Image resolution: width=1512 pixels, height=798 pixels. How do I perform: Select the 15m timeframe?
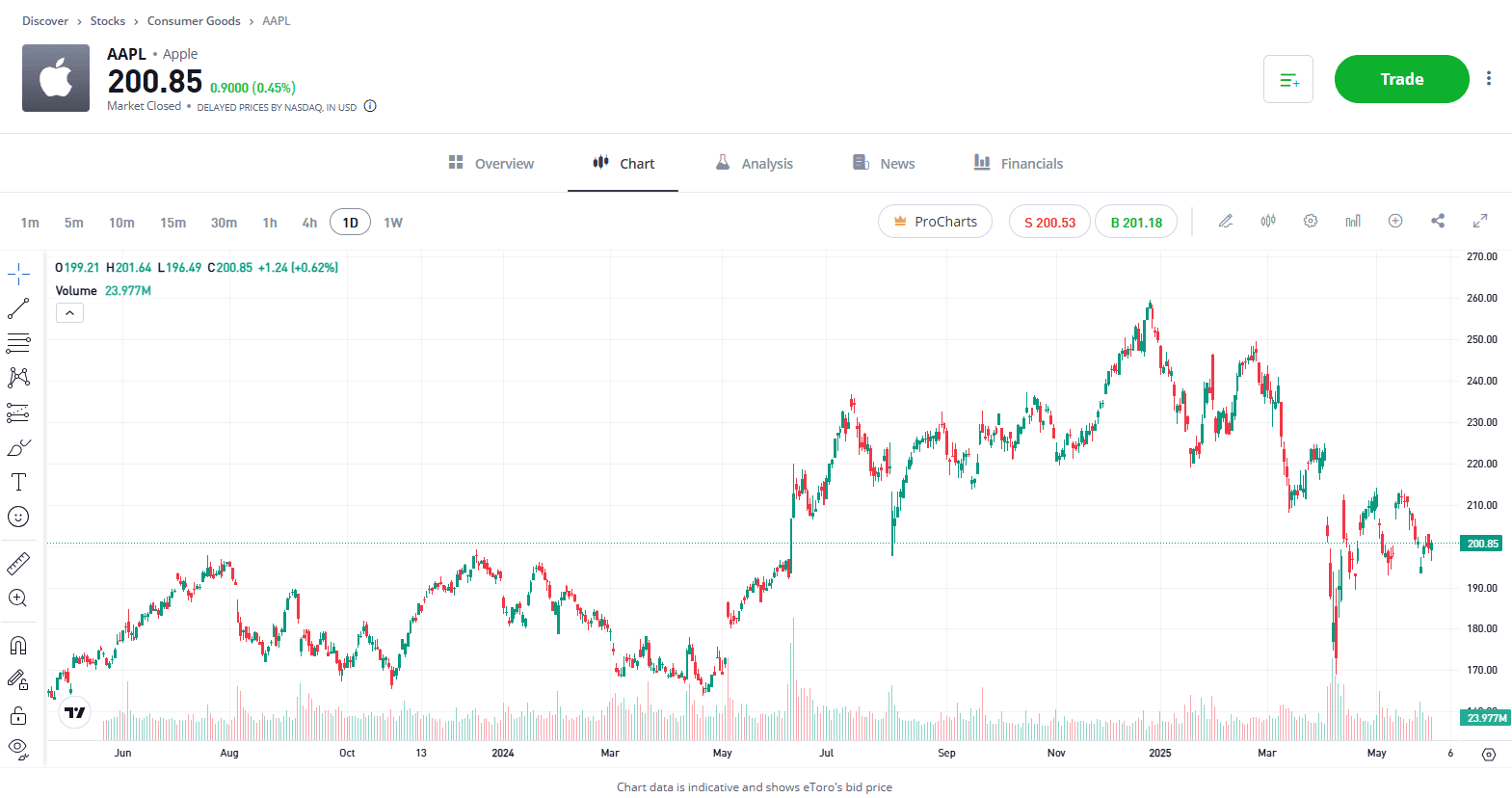tap(173, 223)
